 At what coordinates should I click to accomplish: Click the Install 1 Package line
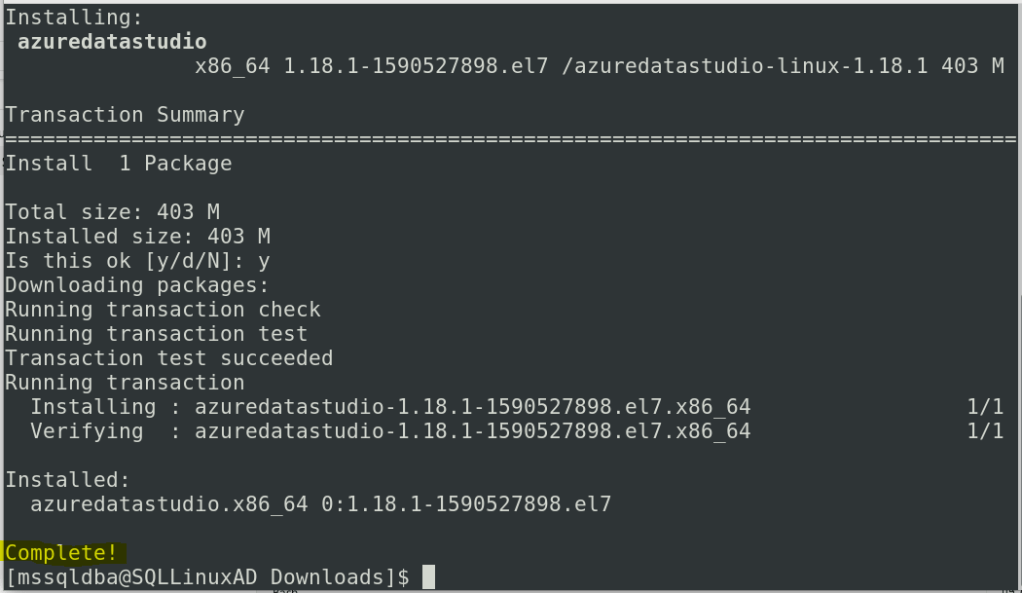pos(118,163)
